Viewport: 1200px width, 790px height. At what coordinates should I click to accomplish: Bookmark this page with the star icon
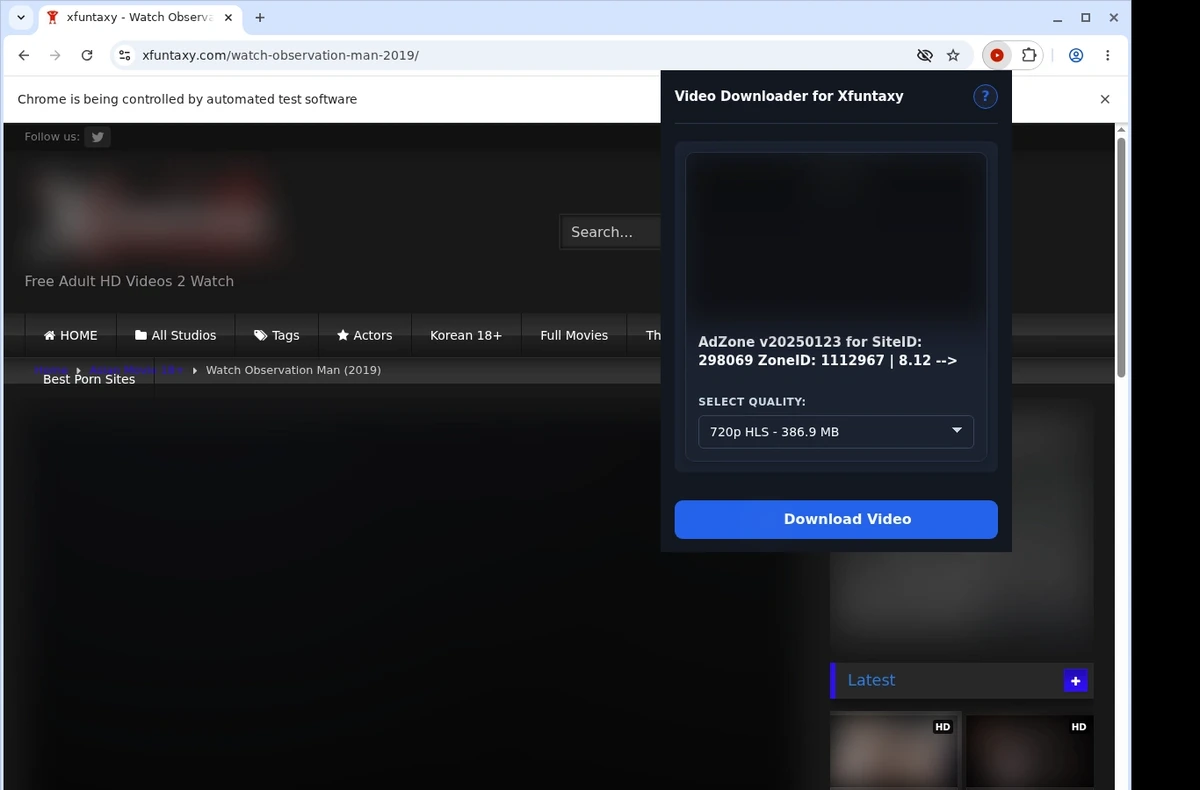point(953,56)
